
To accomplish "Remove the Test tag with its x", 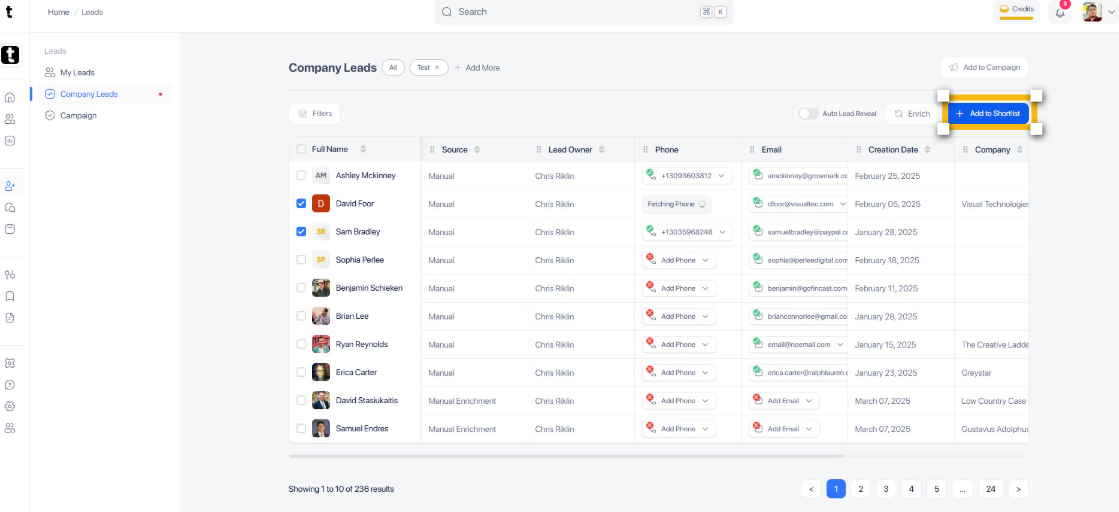I will [x=437, y=68].
